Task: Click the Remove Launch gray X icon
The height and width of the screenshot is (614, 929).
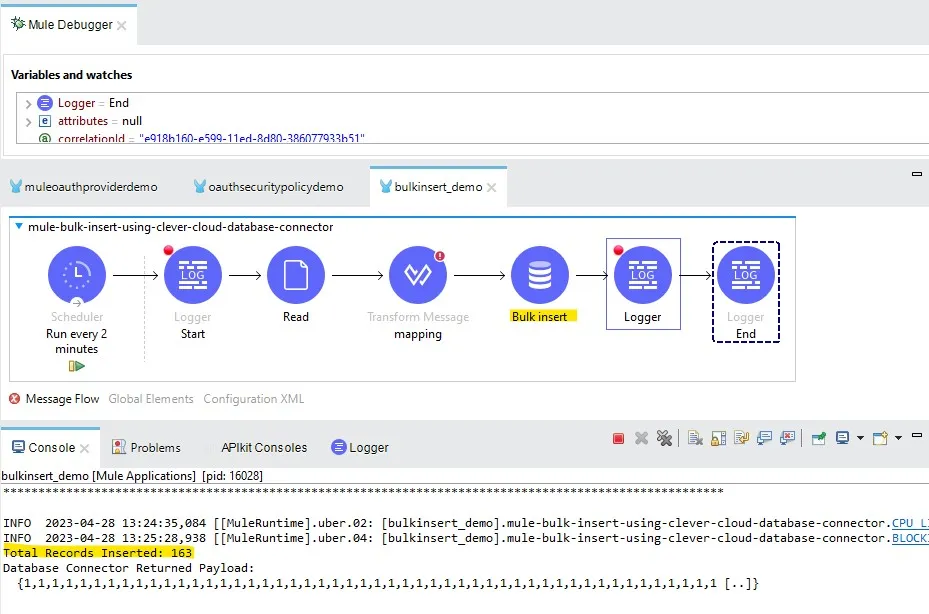Action: (641, 439)
